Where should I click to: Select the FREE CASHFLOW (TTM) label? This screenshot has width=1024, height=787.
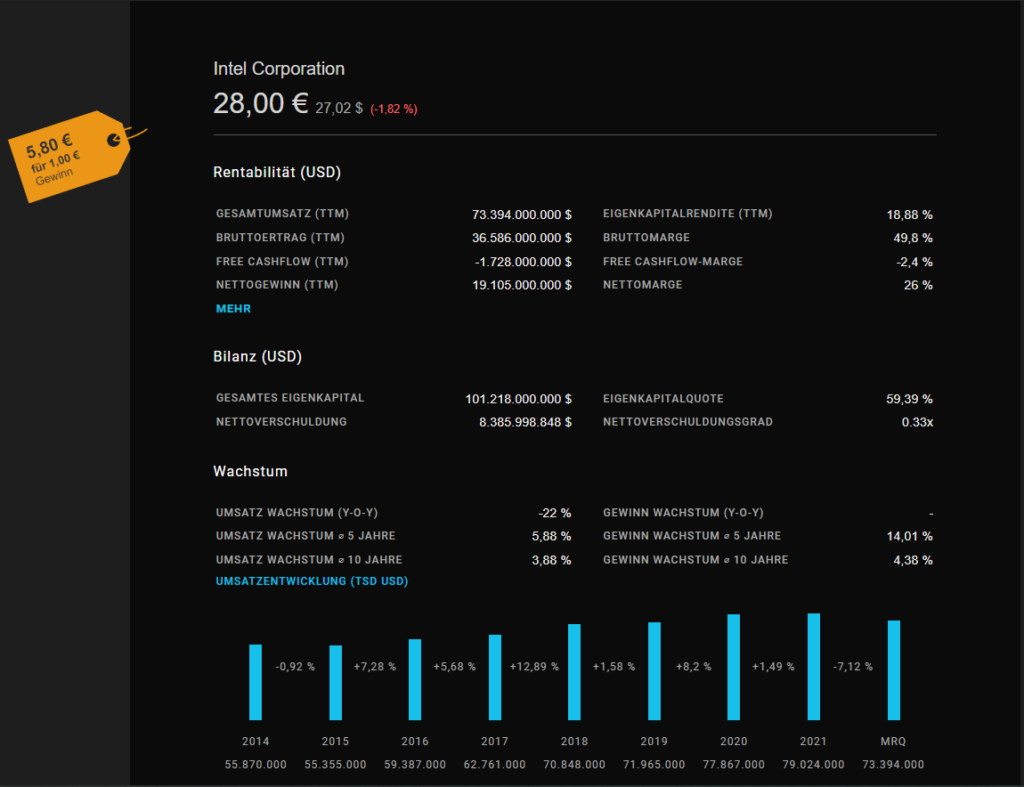(282, 262)
